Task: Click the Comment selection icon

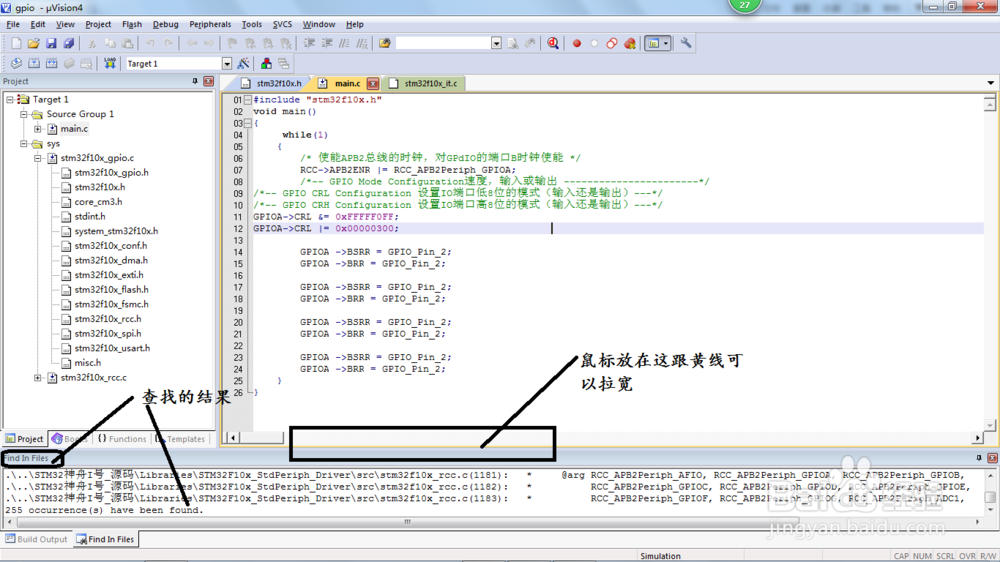Action: 344,43
